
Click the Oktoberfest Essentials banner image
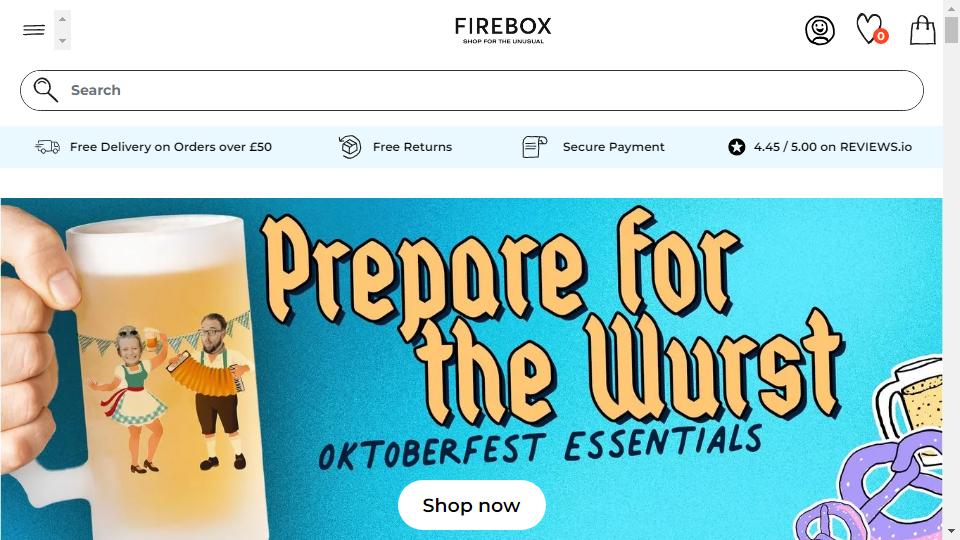pyautogui.click(x=471, y=369)
